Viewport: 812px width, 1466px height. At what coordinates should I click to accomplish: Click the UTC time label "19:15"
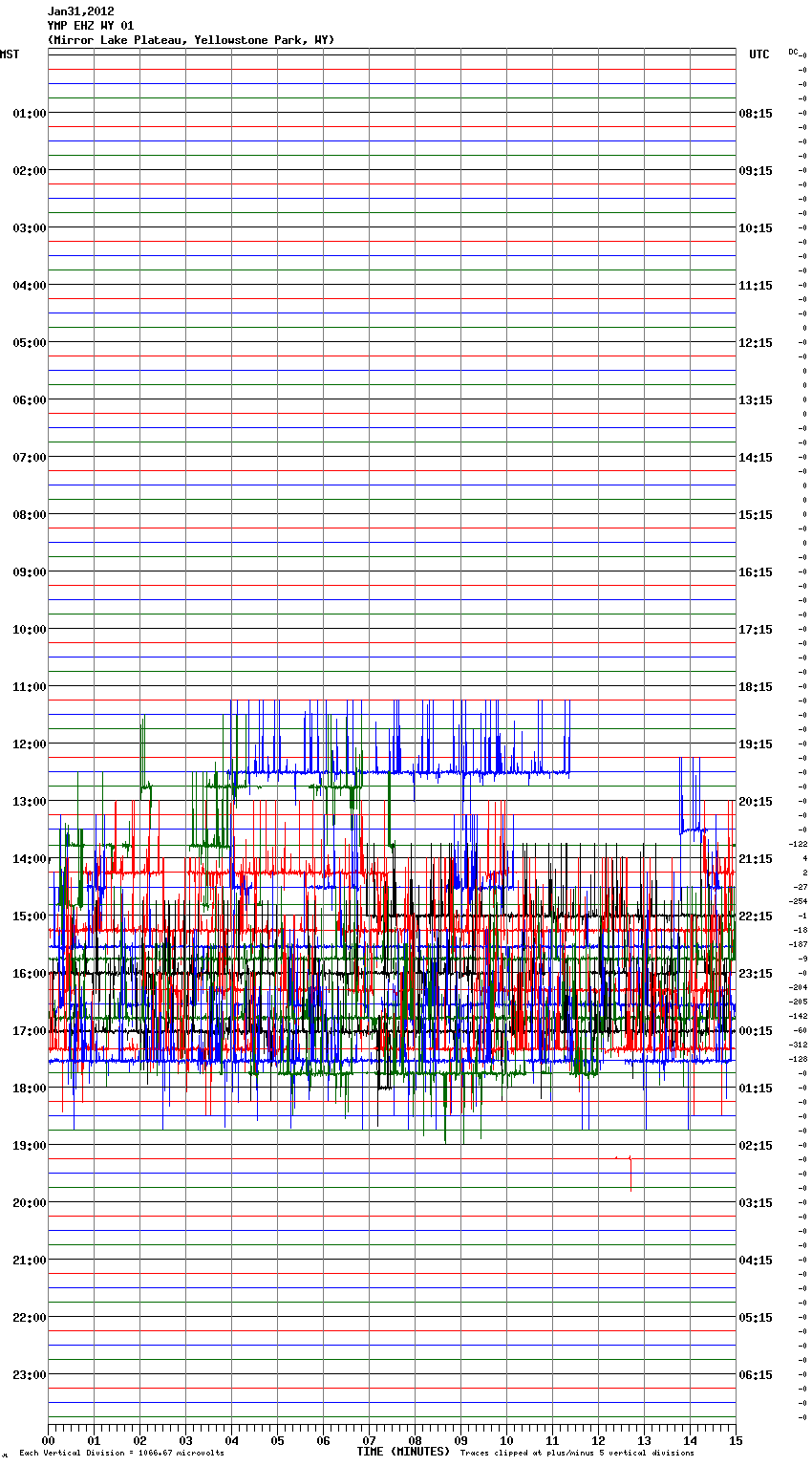pos(756,744)
